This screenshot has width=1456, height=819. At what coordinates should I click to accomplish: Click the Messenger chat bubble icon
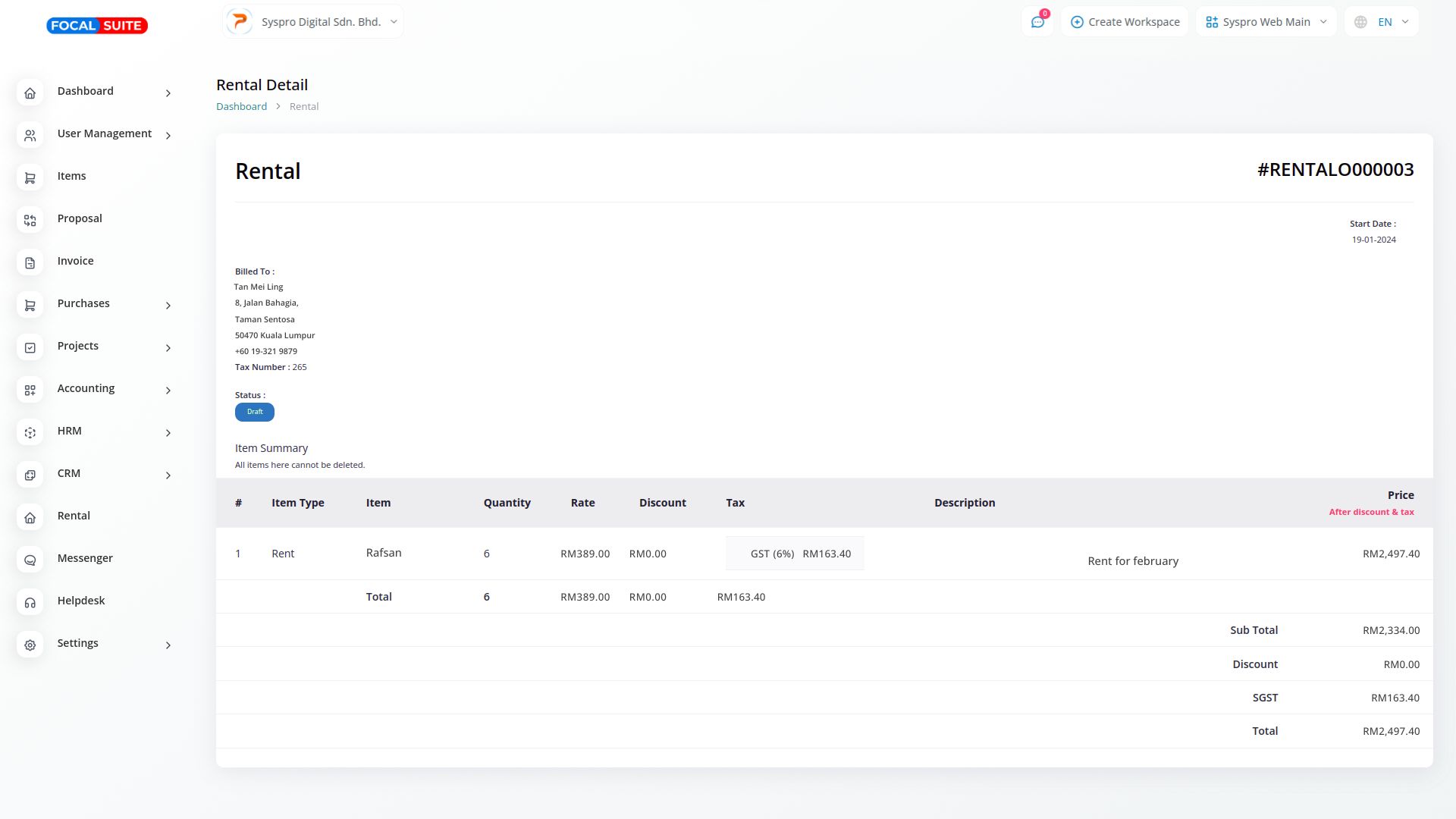click(x=30, y=560)
